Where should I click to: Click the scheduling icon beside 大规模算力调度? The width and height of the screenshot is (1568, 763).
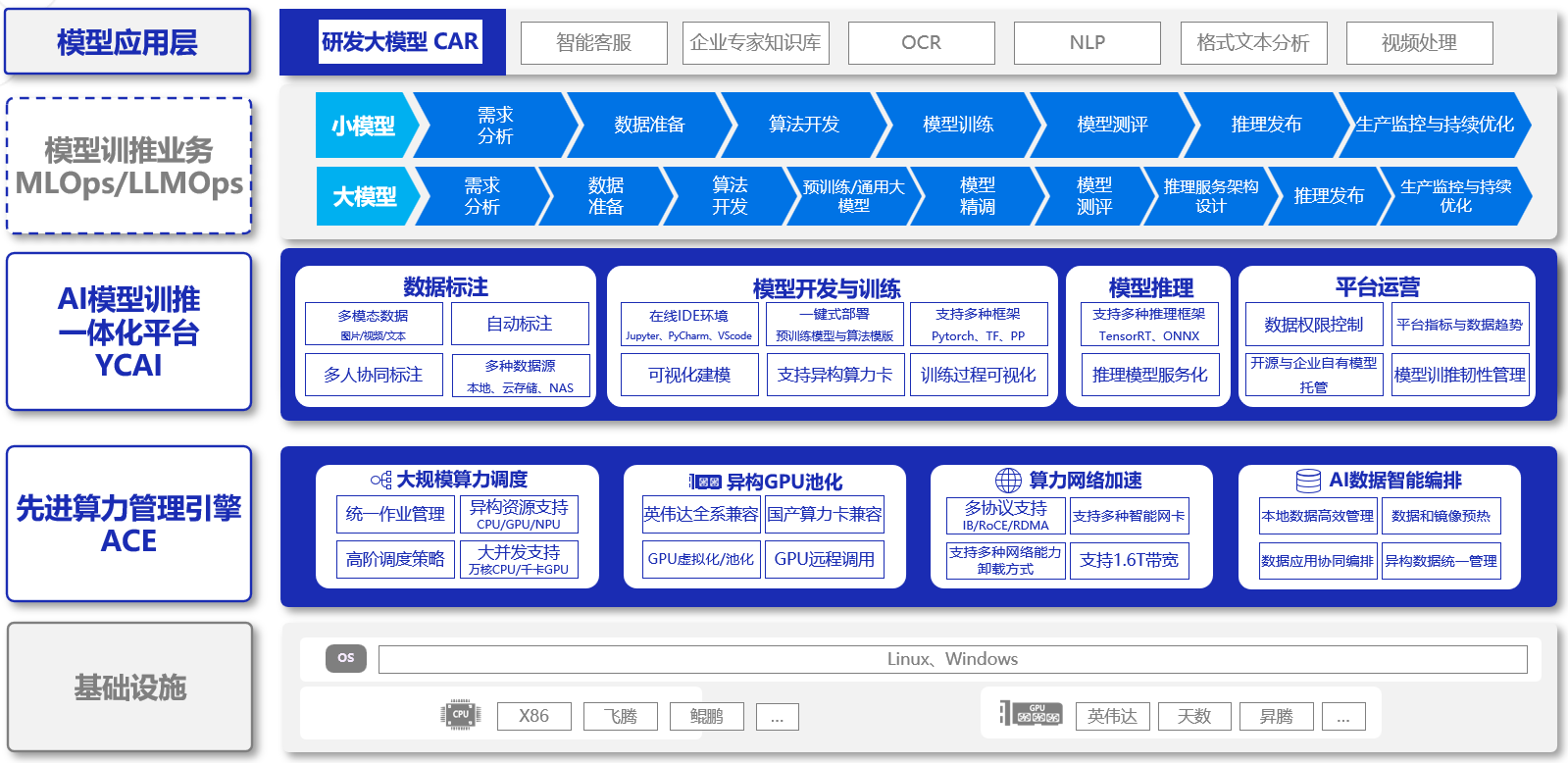click(380, 480)
